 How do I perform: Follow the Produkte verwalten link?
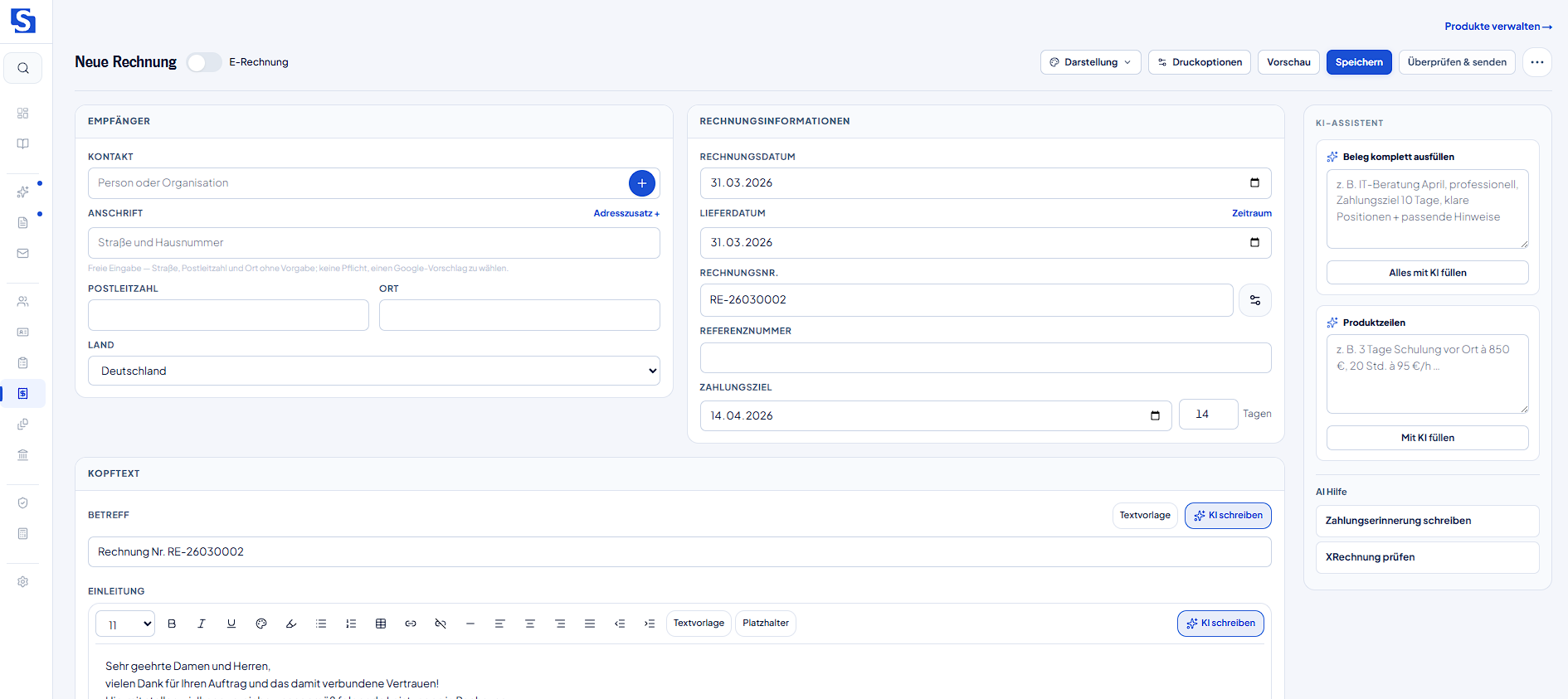click(1497, 27)
